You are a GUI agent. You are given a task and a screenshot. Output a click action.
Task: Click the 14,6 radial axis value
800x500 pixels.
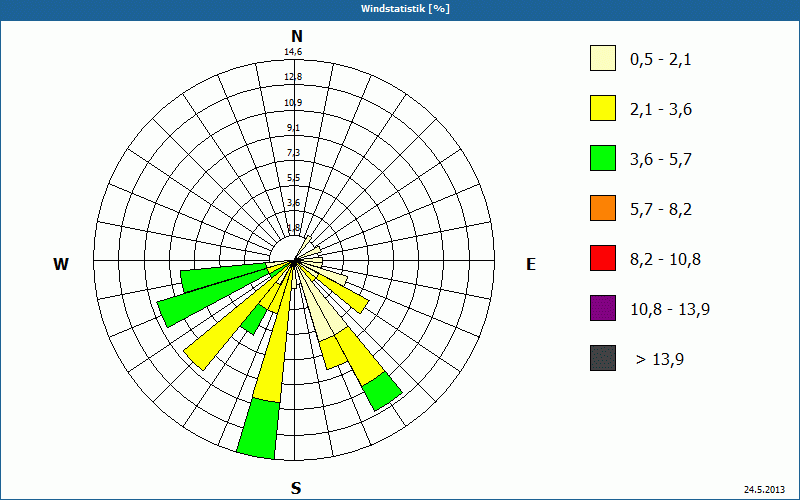click(293, 52)
